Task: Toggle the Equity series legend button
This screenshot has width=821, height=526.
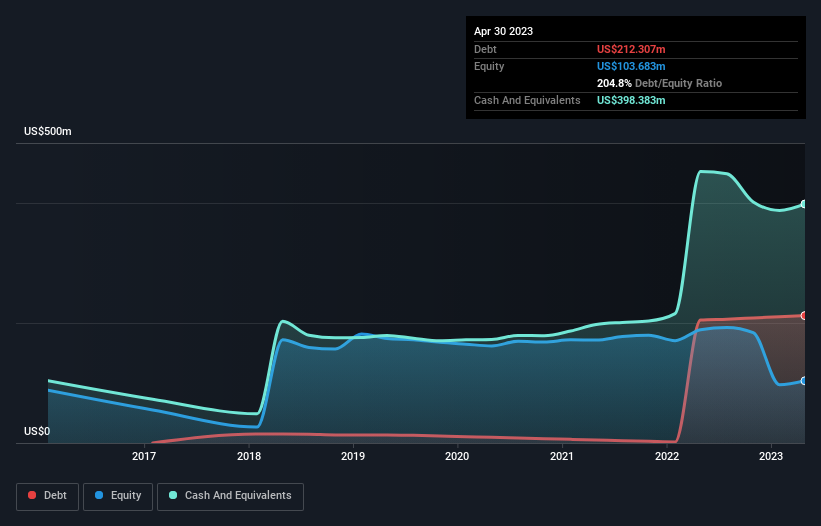Action: tap(118, 496)
